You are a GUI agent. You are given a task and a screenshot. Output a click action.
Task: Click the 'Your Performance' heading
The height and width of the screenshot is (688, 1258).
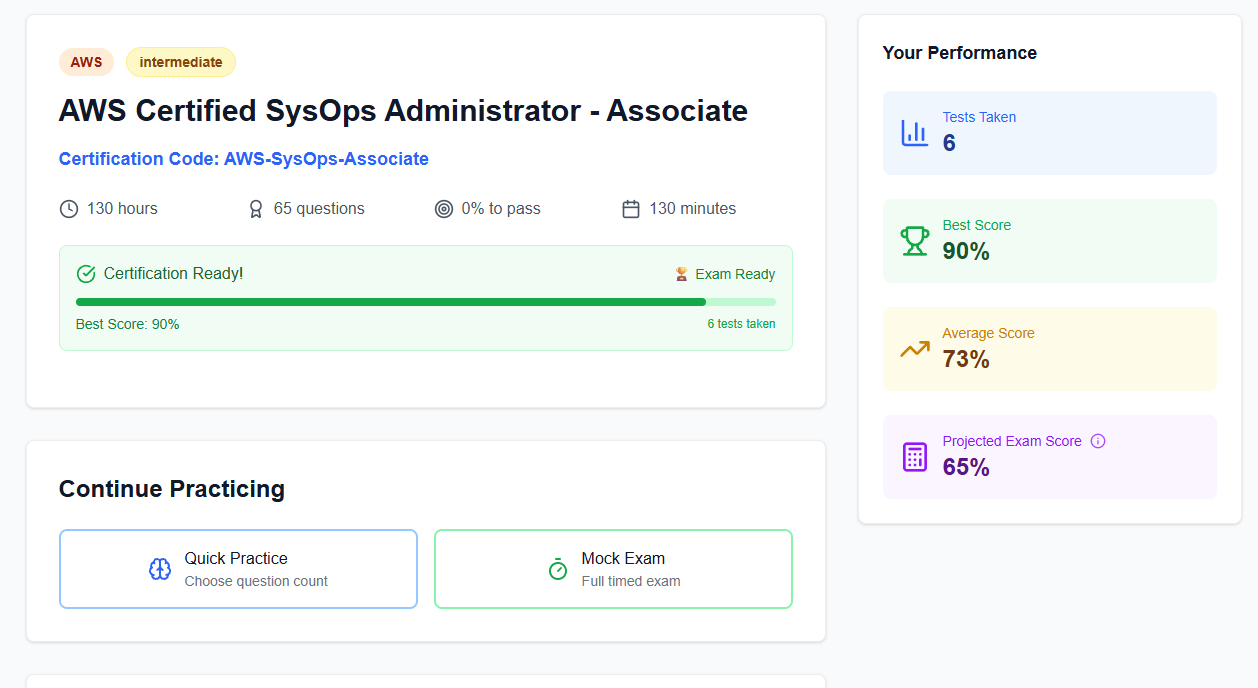pos(960,53)
